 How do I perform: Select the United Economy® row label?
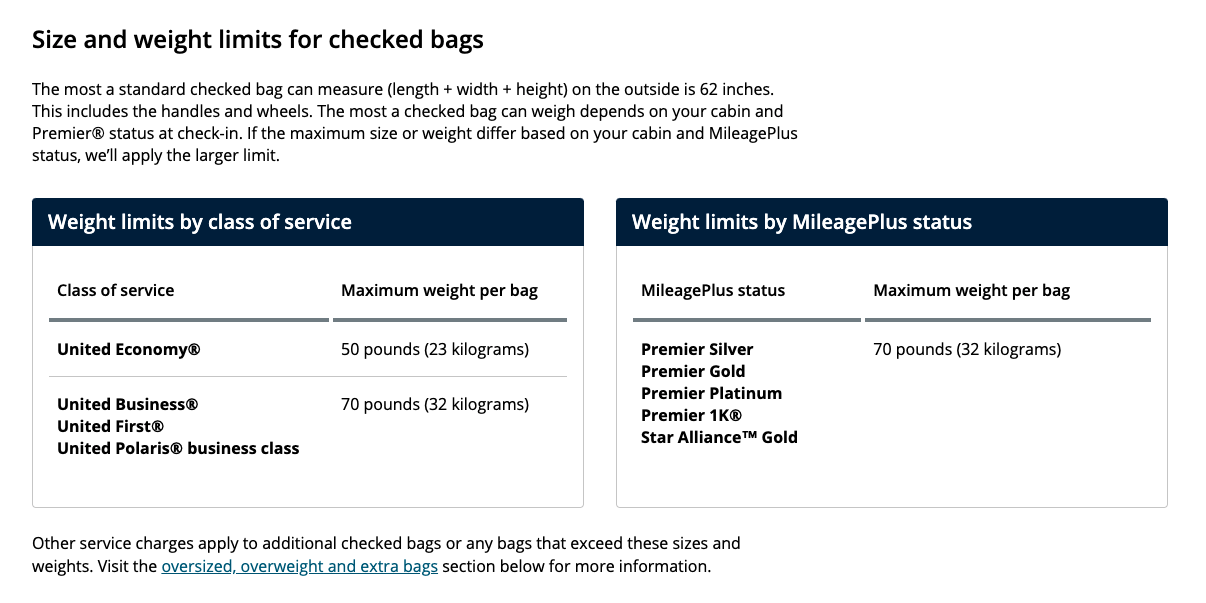tap(129, 349)
